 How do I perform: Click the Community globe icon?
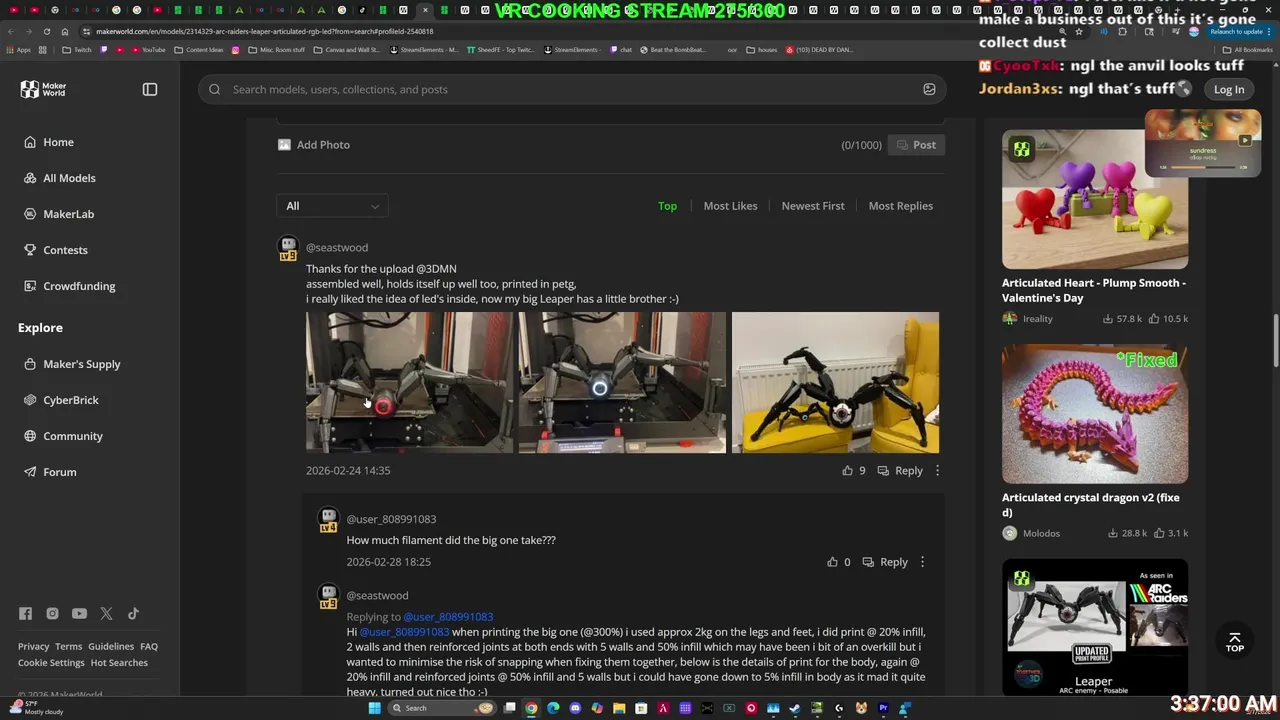(x=30, y=436)
